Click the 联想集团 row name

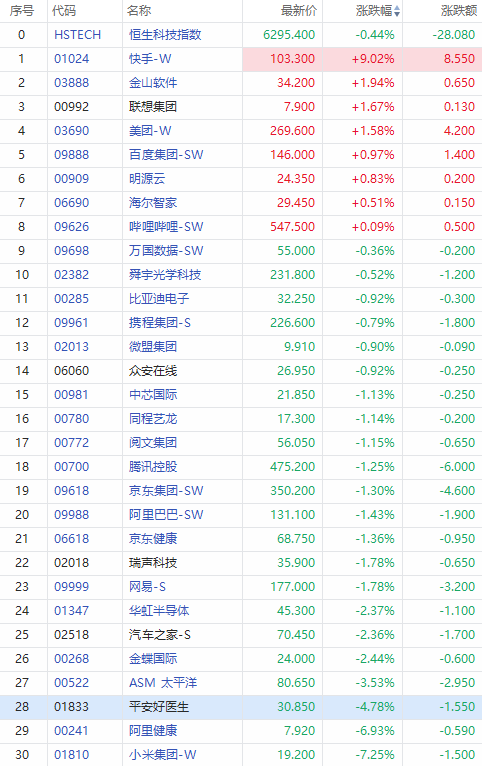click(x=153, y=106)
